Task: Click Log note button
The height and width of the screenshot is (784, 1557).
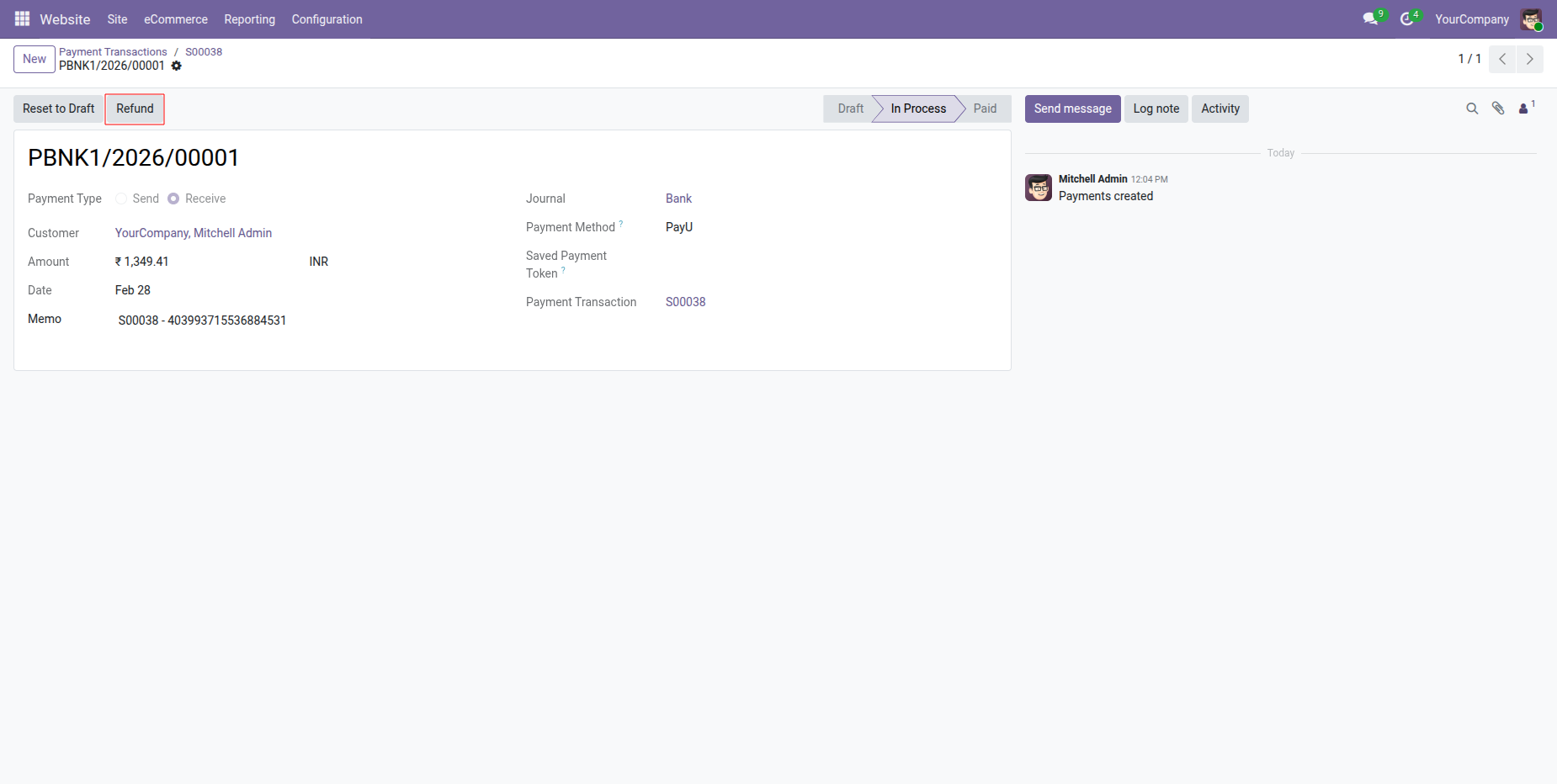Action: [1156, 109]
